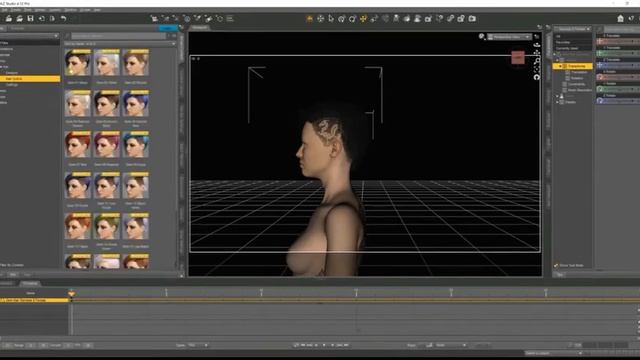This screenshot has width=640, height=360.
Task: Open the node selector dropdown in Parameters panel
Action: 573,29
